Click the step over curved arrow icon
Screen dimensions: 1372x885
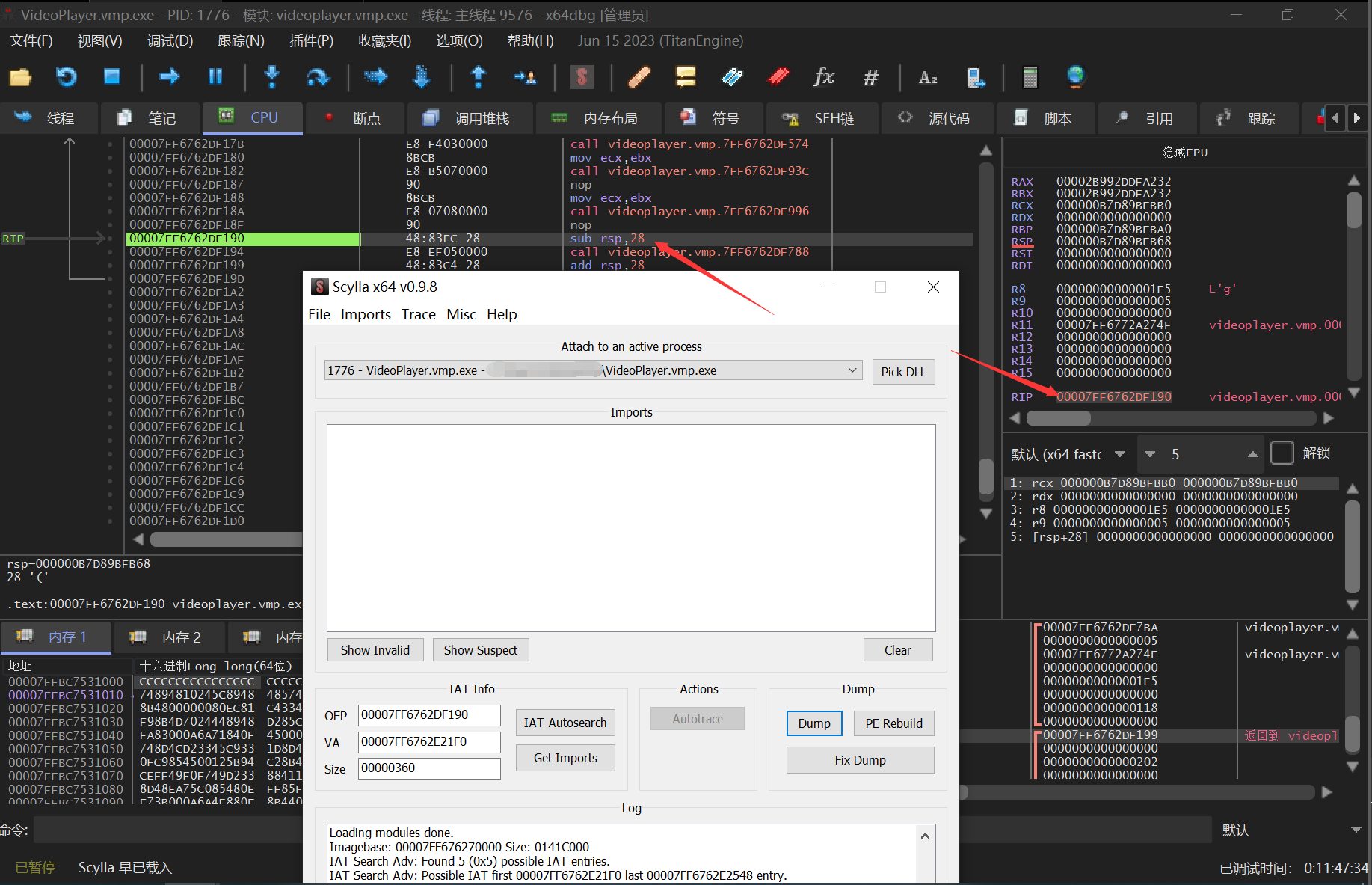[x=318, y=76]
